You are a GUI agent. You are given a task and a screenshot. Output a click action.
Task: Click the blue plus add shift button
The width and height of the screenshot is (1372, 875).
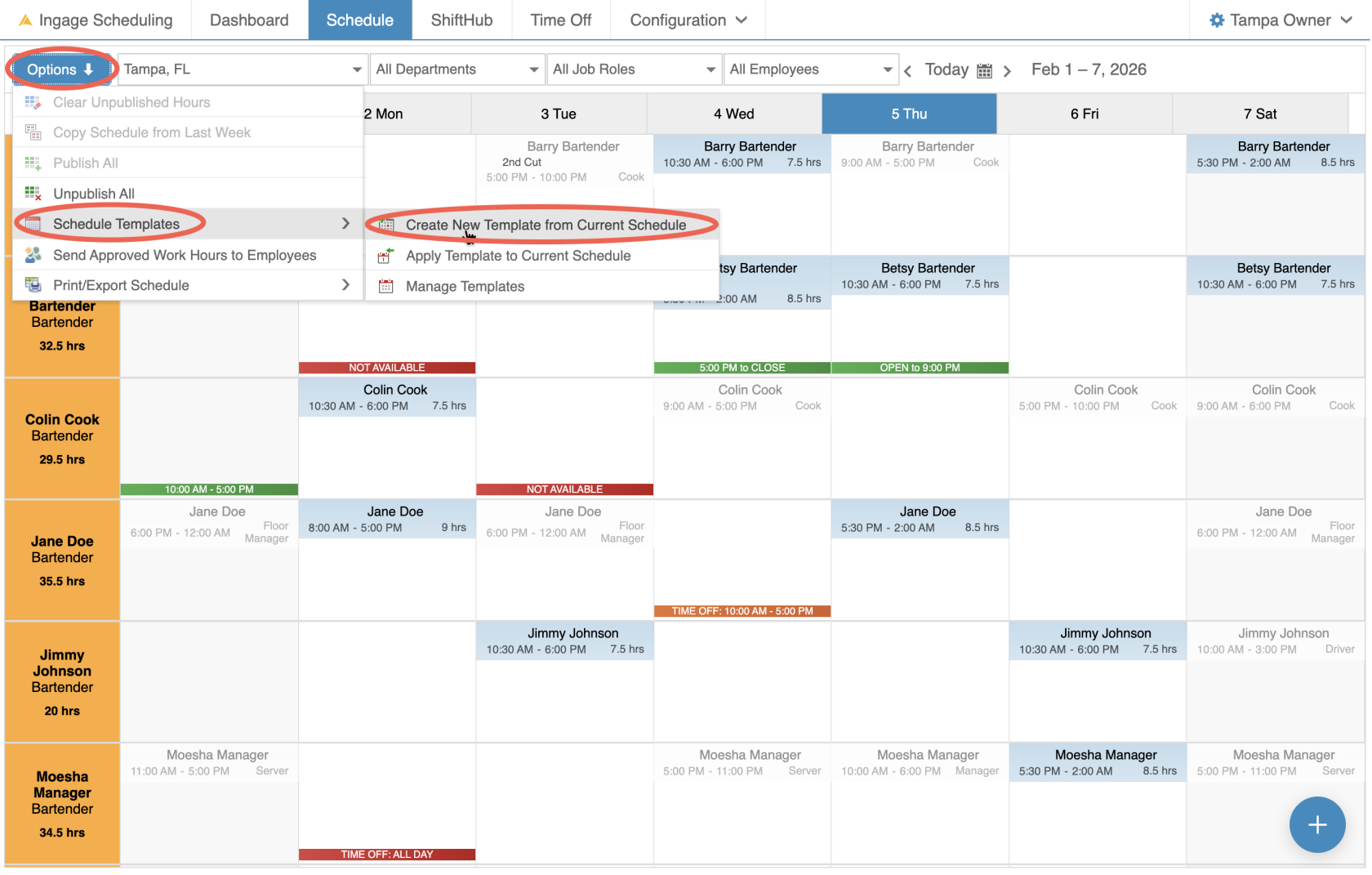(1316, 824)
